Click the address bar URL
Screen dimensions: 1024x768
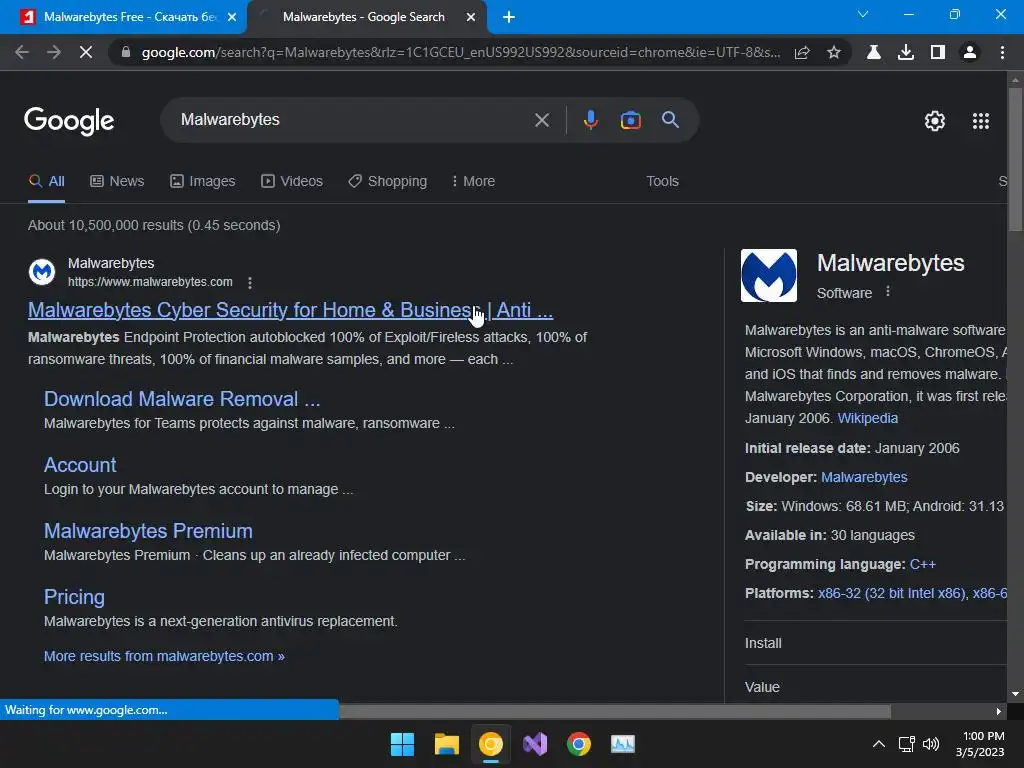(460, 52)
